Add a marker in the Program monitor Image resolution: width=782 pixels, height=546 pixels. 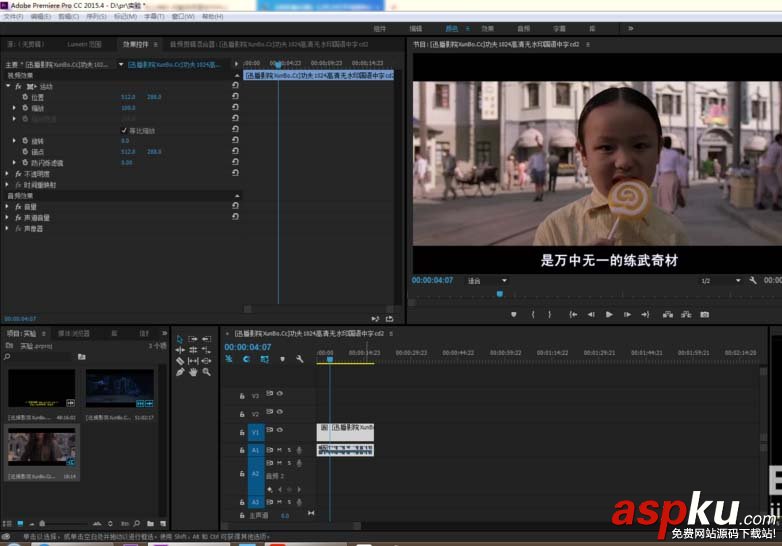514,314
